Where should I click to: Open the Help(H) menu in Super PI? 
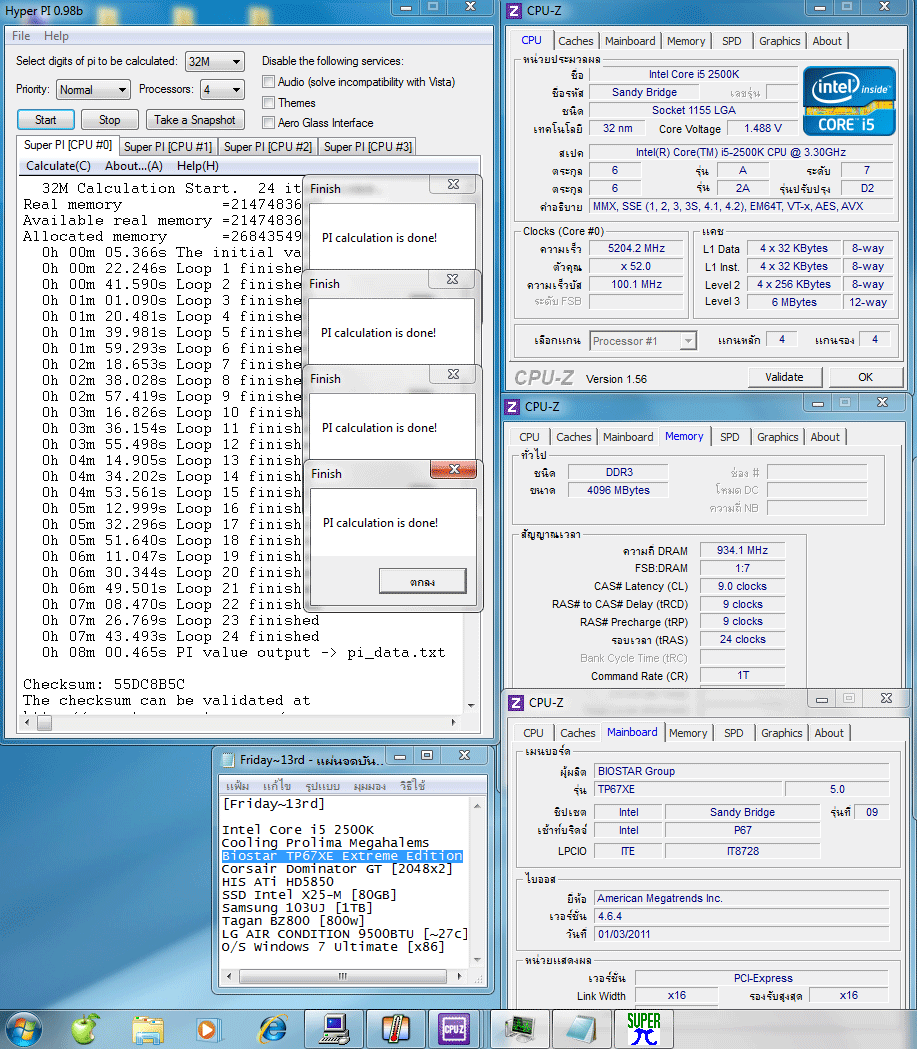[x=197, y=165]
